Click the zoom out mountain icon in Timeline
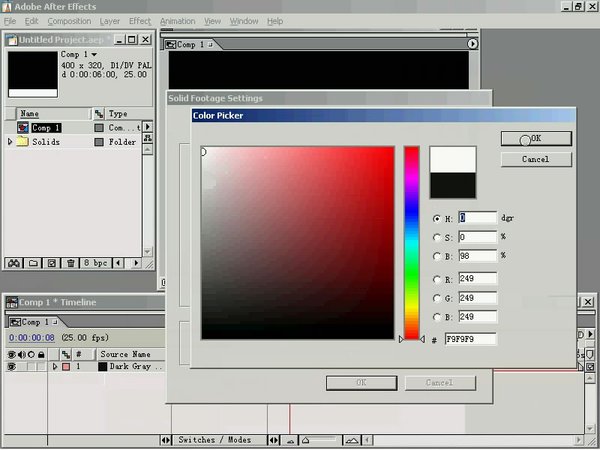Image resolution: width=600 pixels, height=450 pixels. pos(290,440)
